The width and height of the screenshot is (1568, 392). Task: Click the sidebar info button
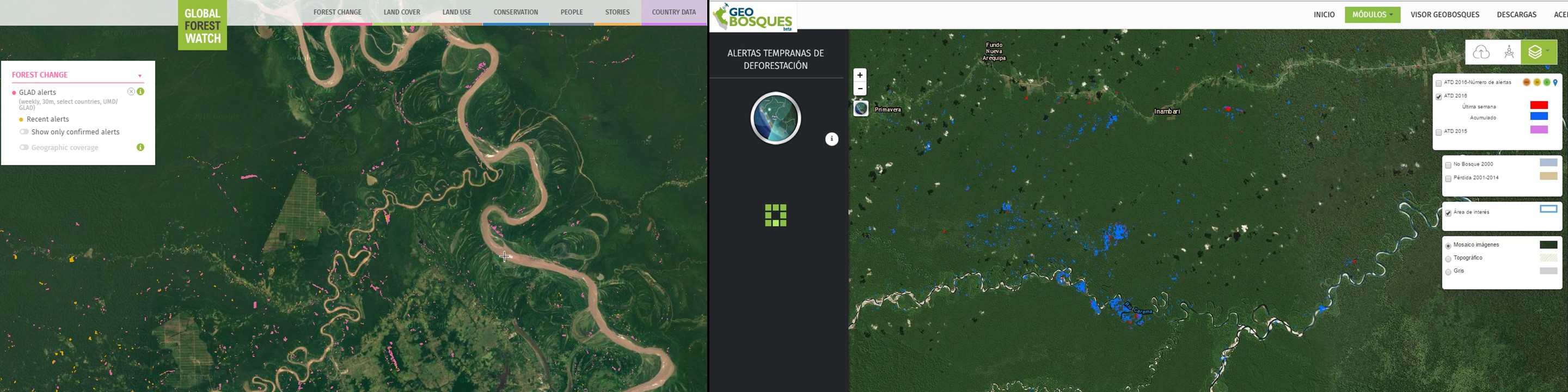click(831, 139)
